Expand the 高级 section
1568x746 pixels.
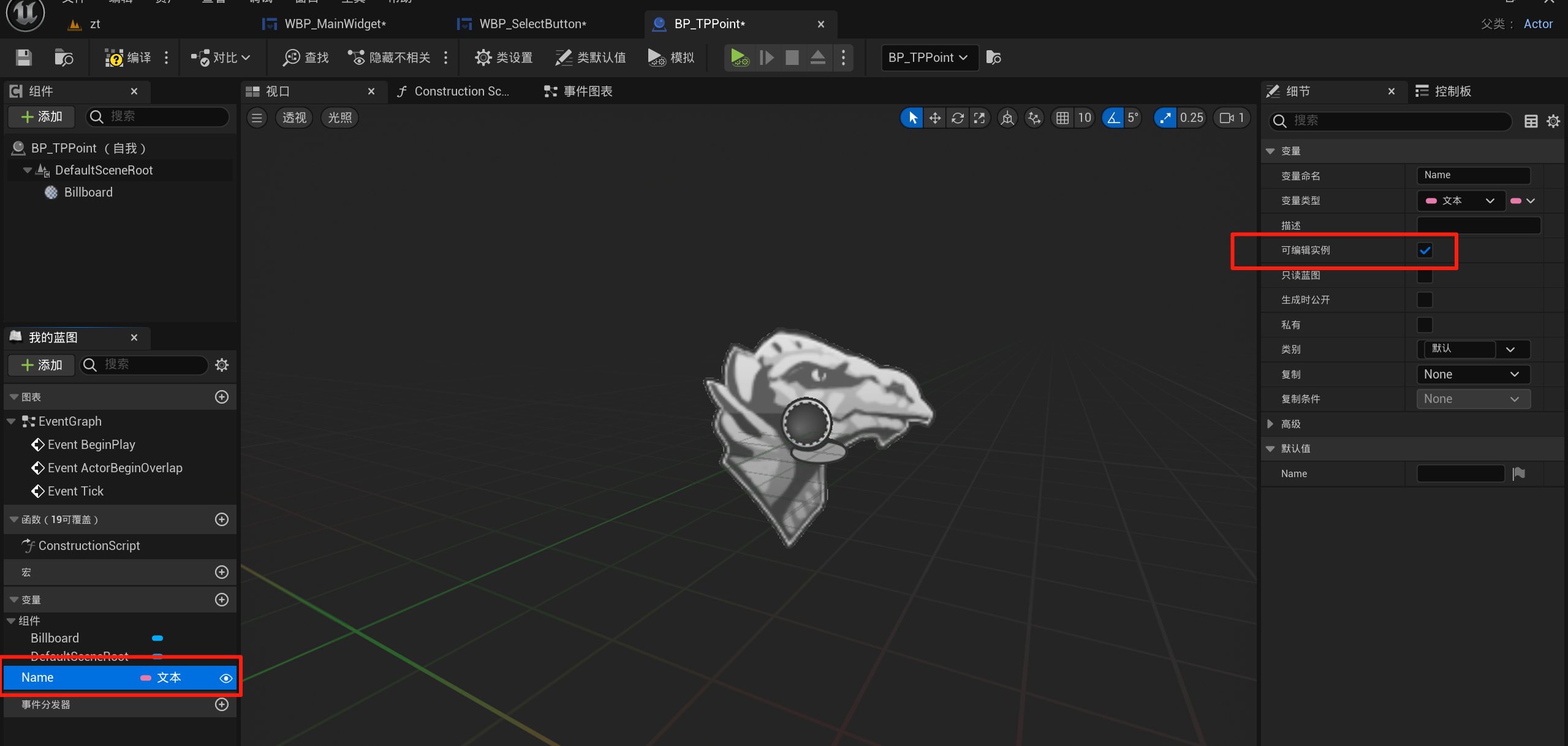1271,424
